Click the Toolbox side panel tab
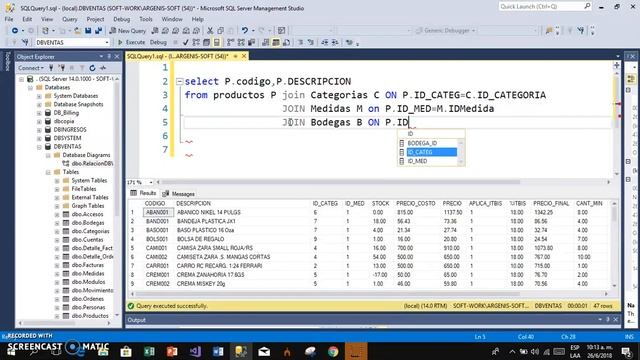 click(x=7, y=62)
